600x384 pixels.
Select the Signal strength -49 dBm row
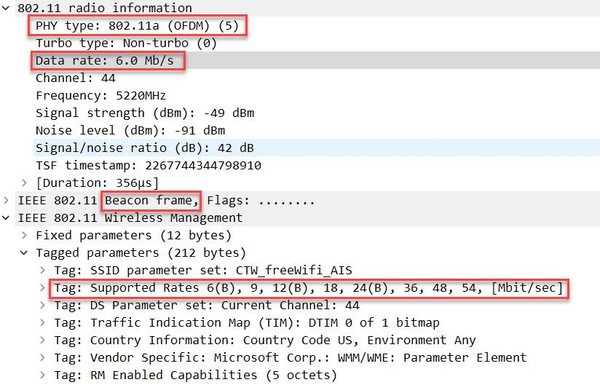coord(145,113)
